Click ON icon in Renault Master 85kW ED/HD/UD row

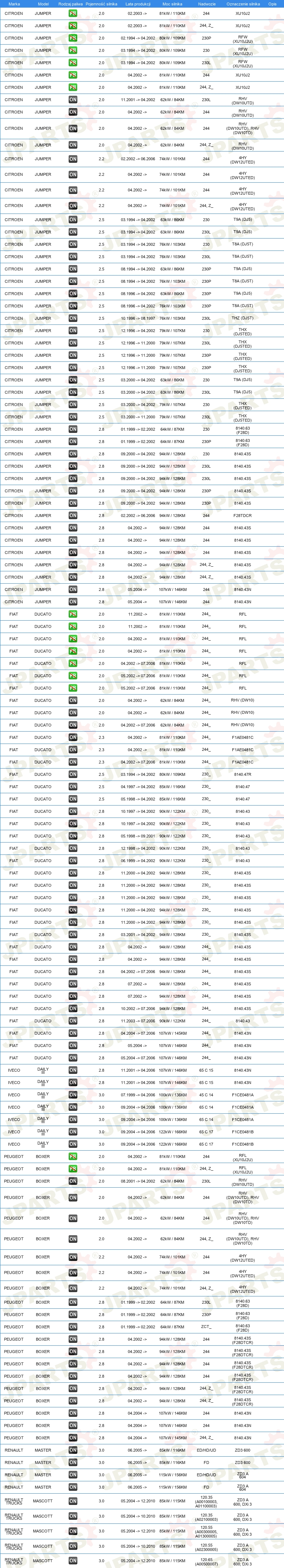pos(73,1450)
